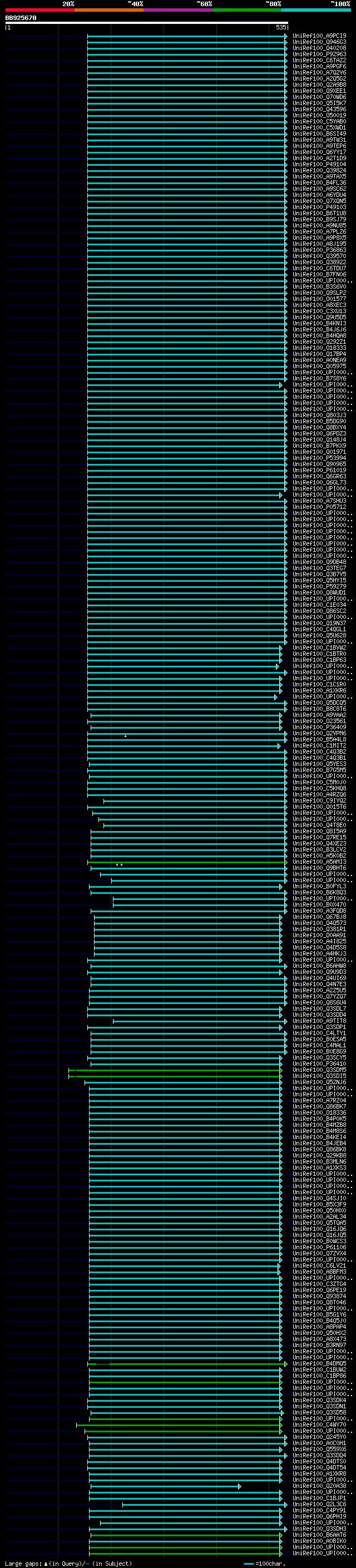Select the UniRef100_Q7RE15 hit
The height and width of the screenshot is (1568, 356).
tap(319, 838)
